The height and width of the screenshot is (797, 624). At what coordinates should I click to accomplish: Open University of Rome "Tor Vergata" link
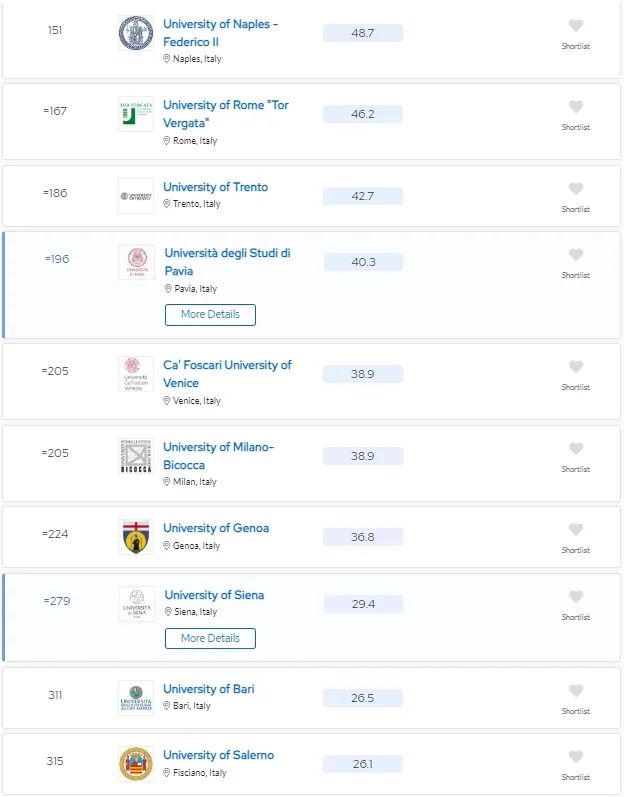click(226, 113)
